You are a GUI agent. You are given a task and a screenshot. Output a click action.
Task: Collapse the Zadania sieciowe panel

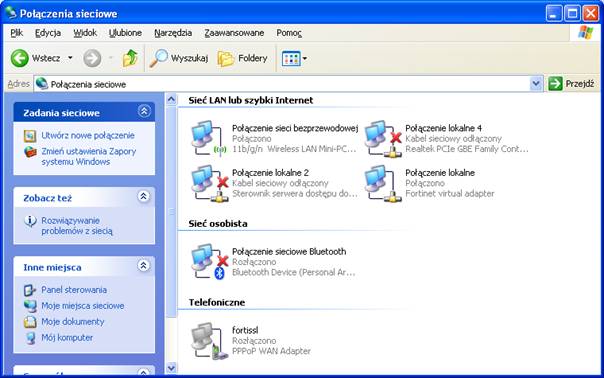(x=144, y=111)
